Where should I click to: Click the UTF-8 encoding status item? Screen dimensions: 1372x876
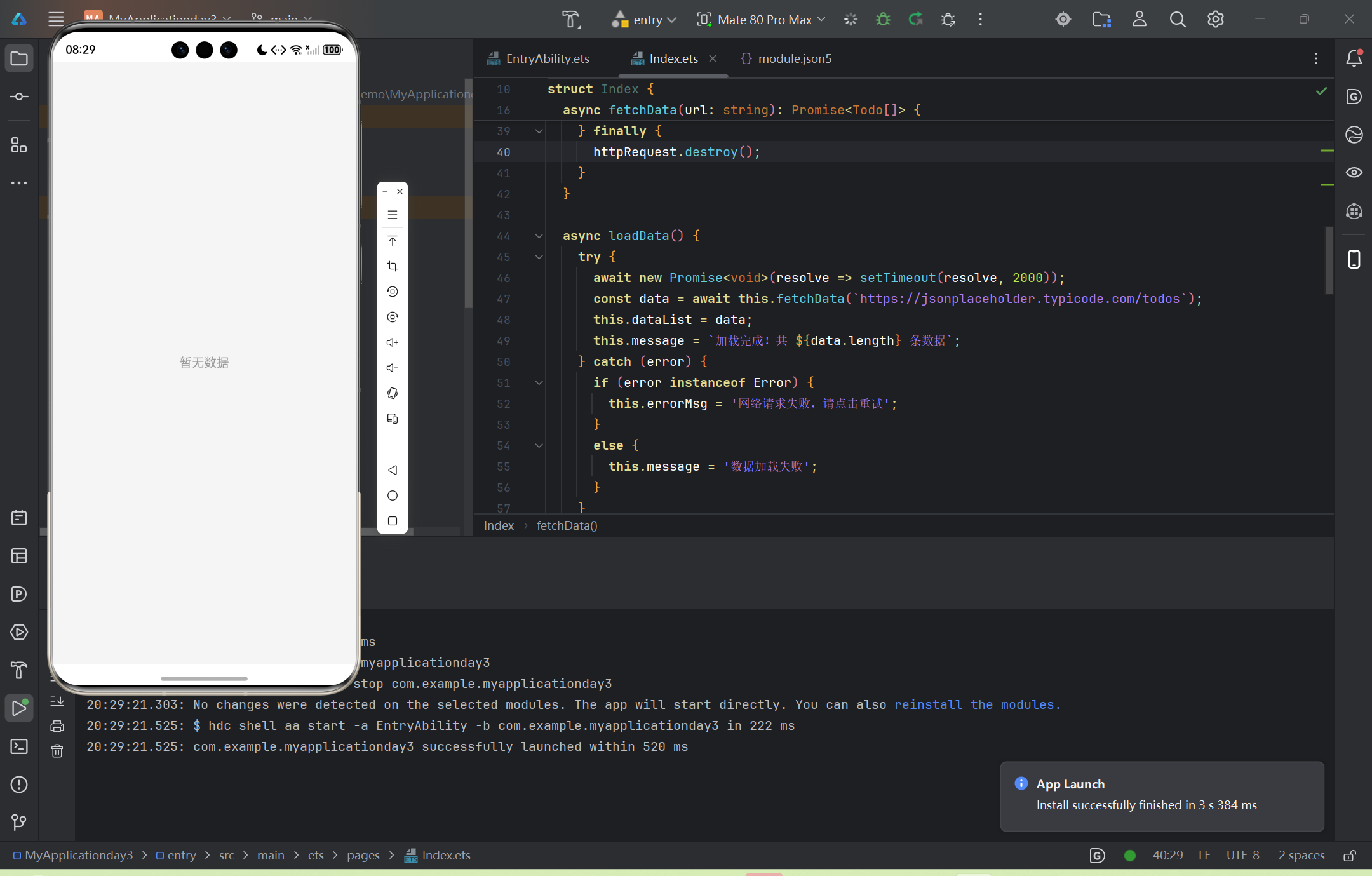[x=1242, y=855]
